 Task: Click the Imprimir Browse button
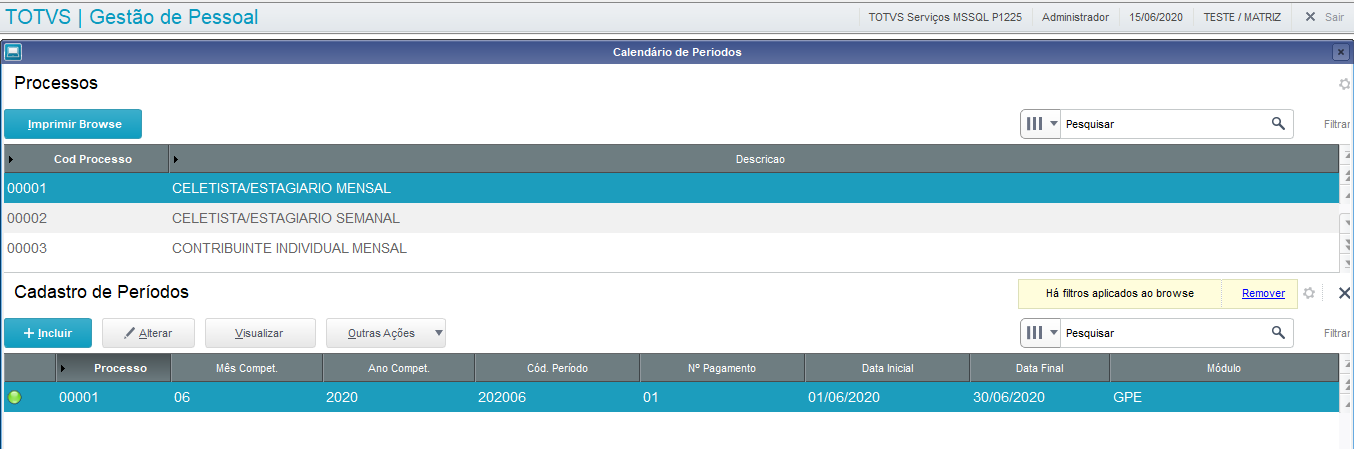point(73,124)
